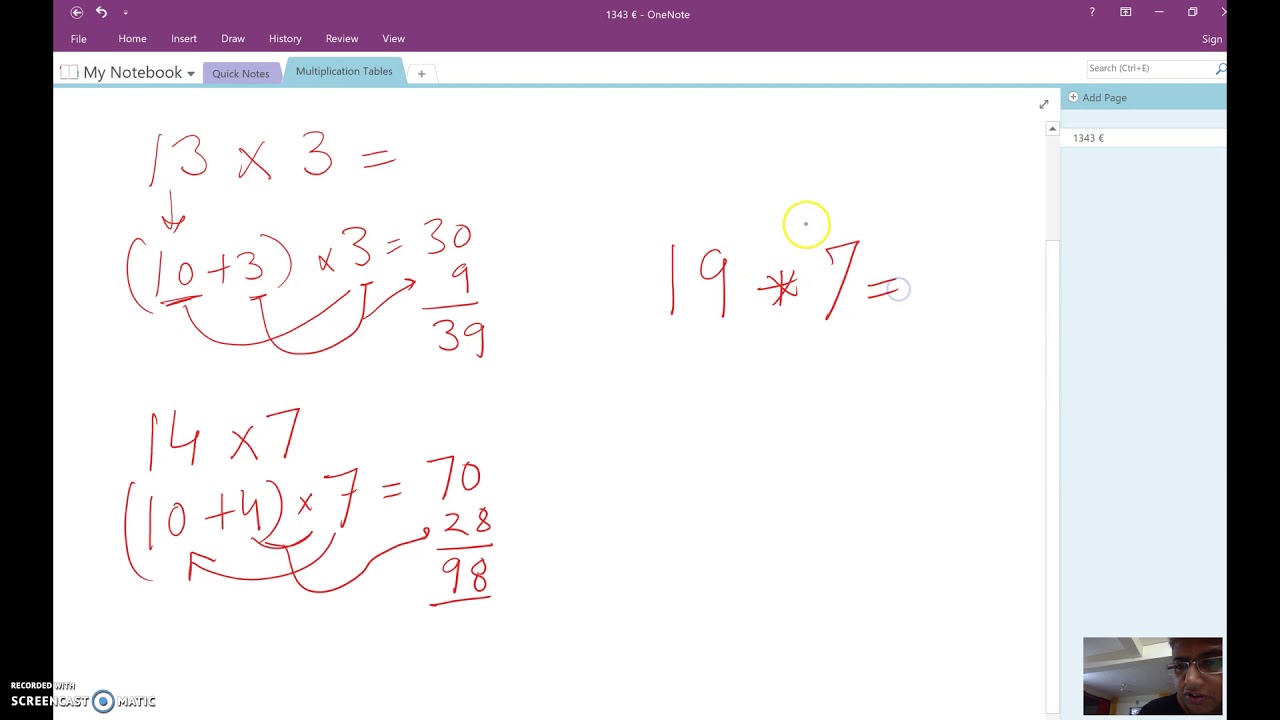The height and width of the screenshot is (720, 1280).
Task: Click the search magnifier icon
Action: pos(1220,68)
